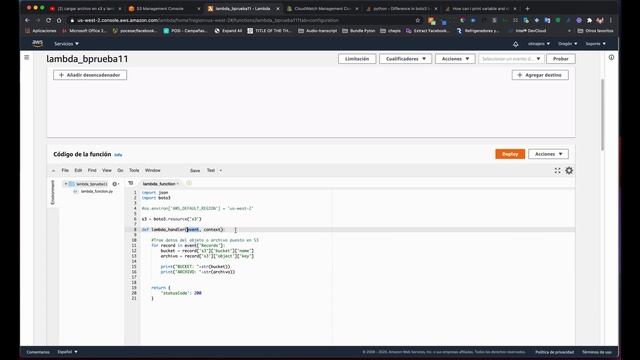The width and height of the screenshot is (640, 360).
Task: Open Servicios dropdown menu
Action: 67,44
